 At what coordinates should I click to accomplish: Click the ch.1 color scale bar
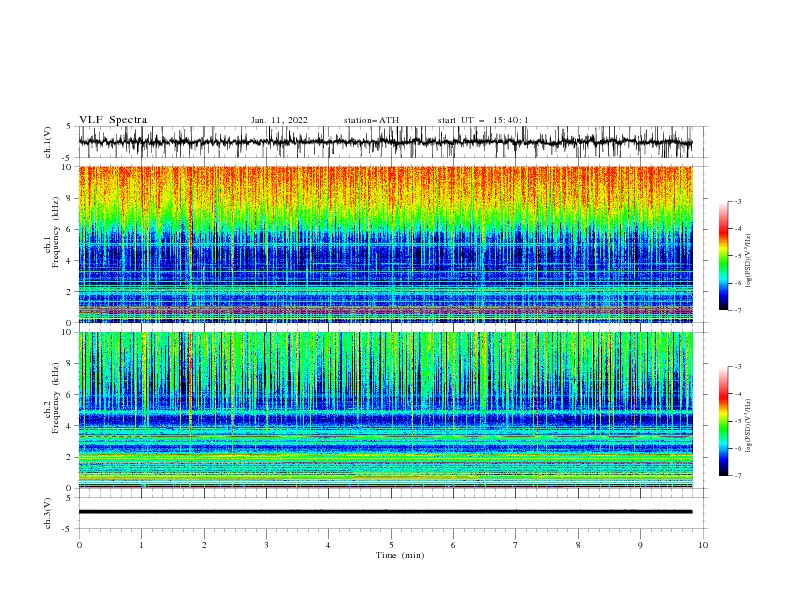723,256
